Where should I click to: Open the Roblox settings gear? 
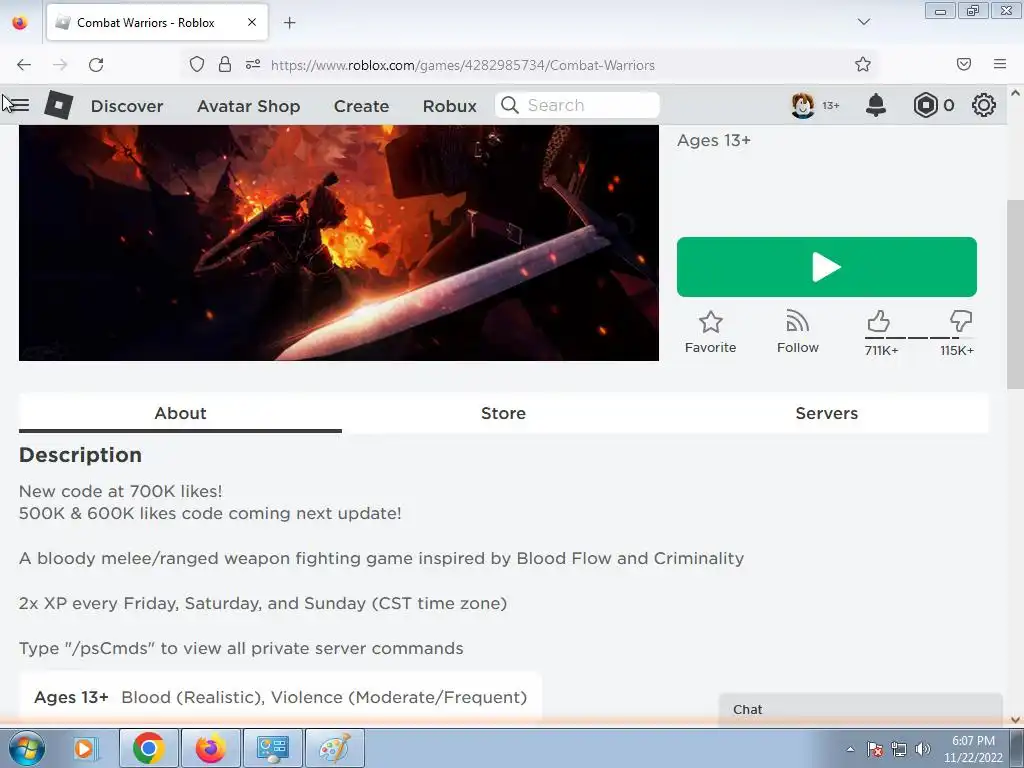click(984, 105)
